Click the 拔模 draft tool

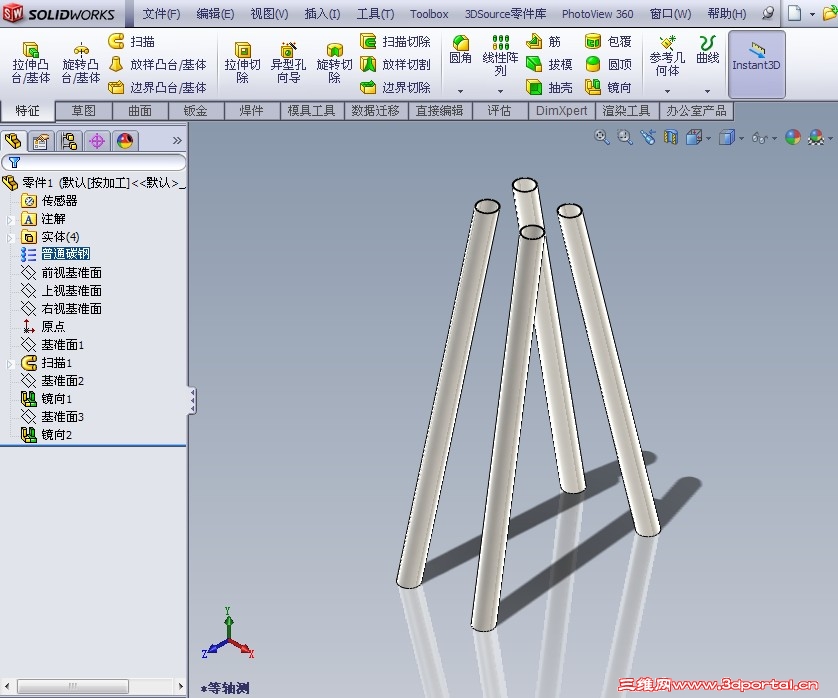[x=549, y=65]
